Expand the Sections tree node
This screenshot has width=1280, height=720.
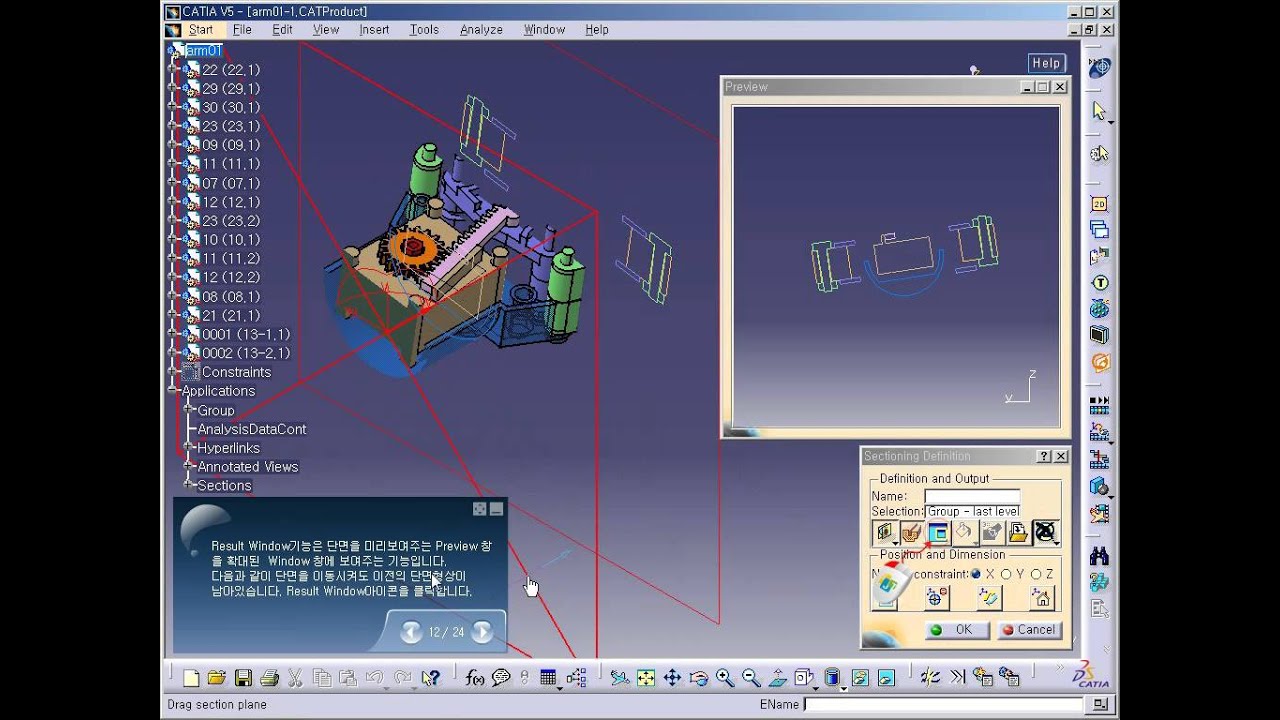coord(188,485)
